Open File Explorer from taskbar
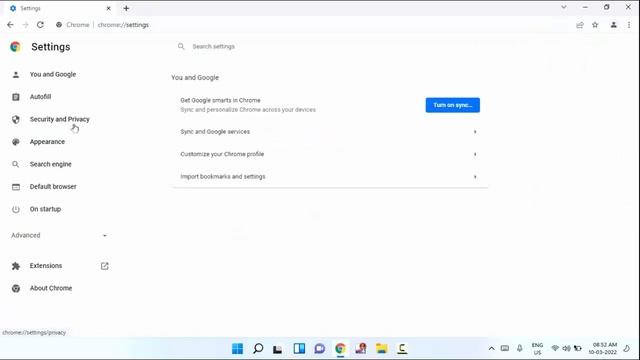 click(x=382, y=349)
